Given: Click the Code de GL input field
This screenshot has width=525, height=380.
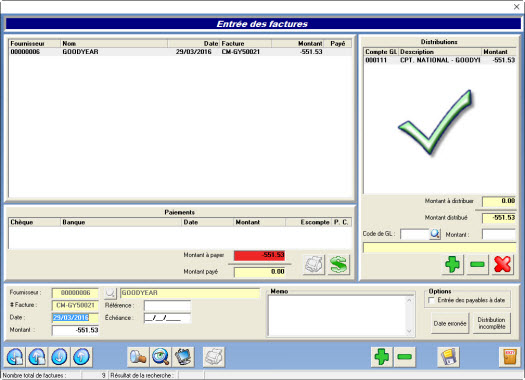Looking at the screenshot, I should click(x=415, y=234).
